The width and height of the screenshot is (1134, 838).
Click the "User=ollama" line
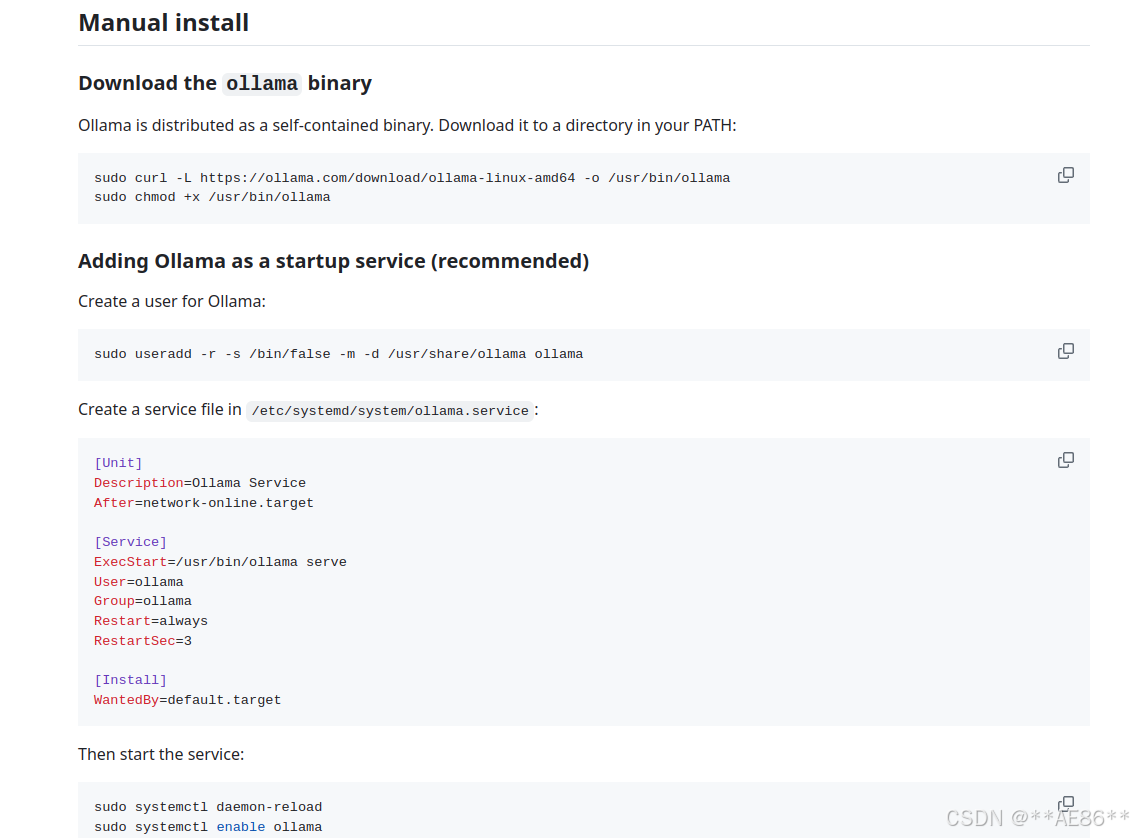coord(139,582)
